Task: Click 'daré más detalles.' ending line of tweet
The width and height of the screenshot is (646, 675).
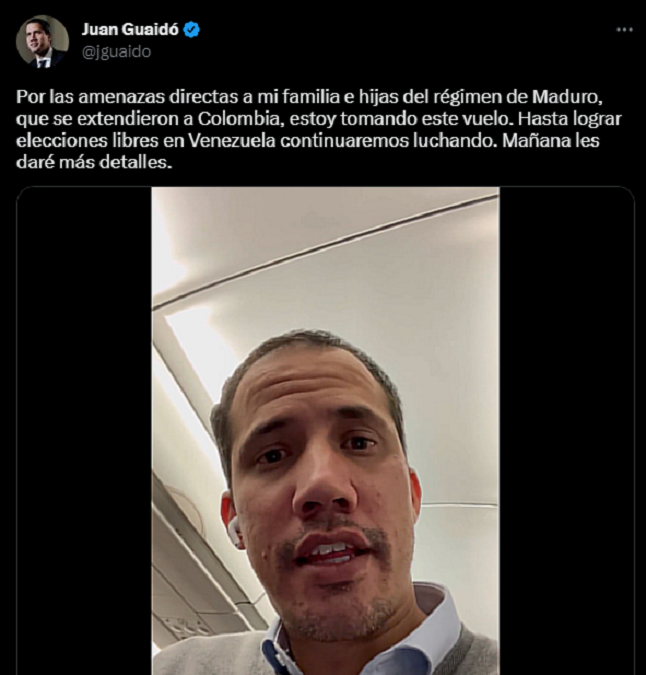Action: [94, 163]
